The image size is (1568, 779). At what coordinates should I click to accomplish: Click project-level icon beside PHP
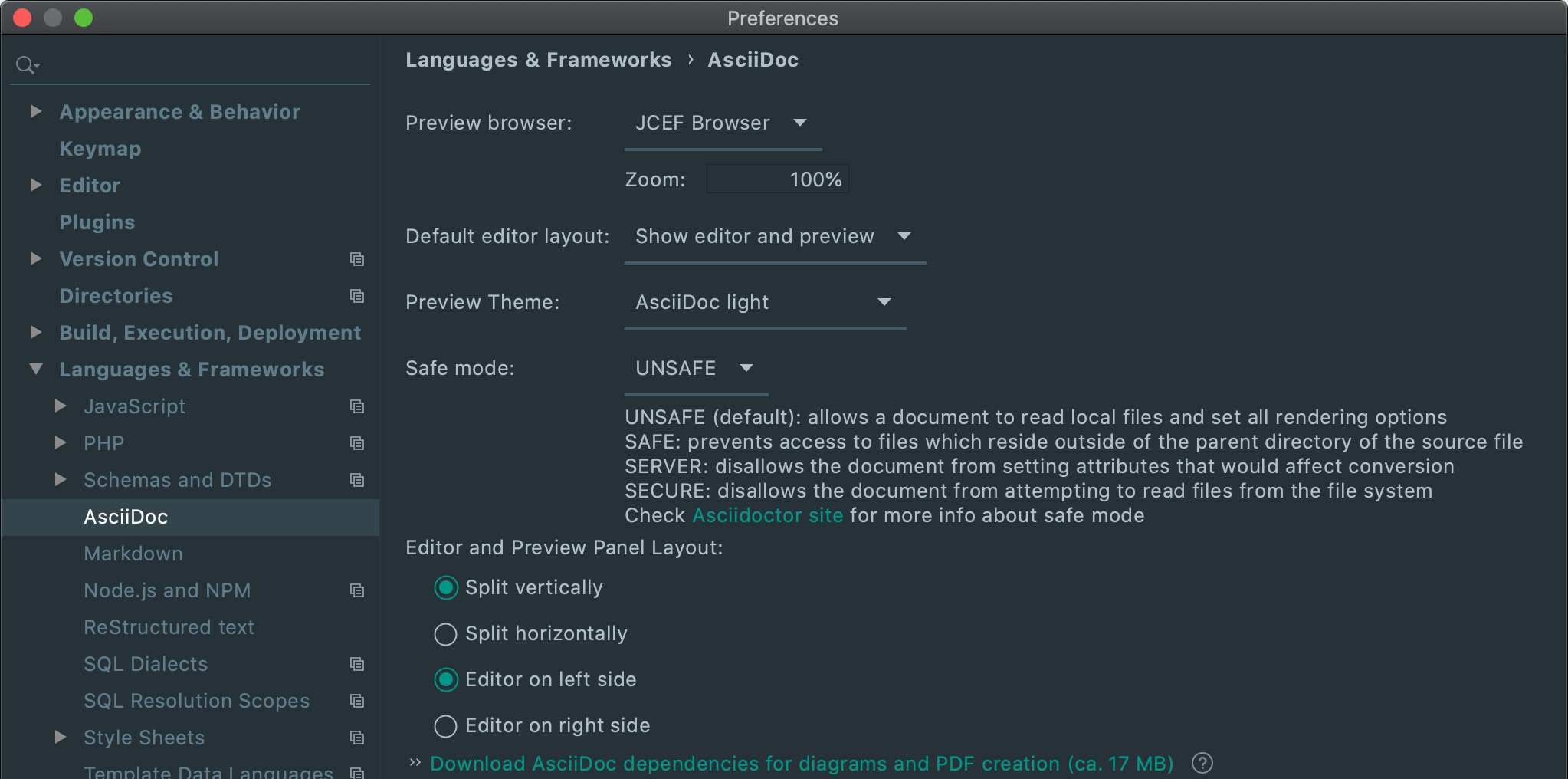click(x=357, y=443)
